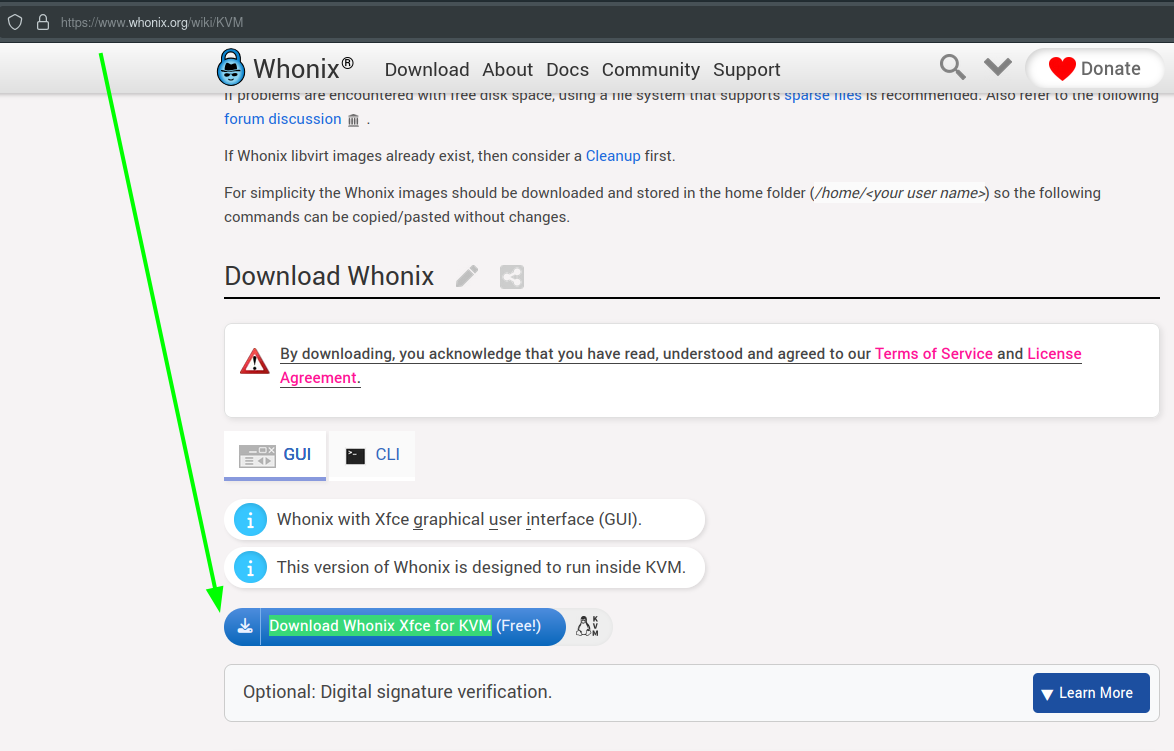Open the About menu
Image resolution: width=1174 pixels, height=751 pixels.
click(x=508, y=70)
